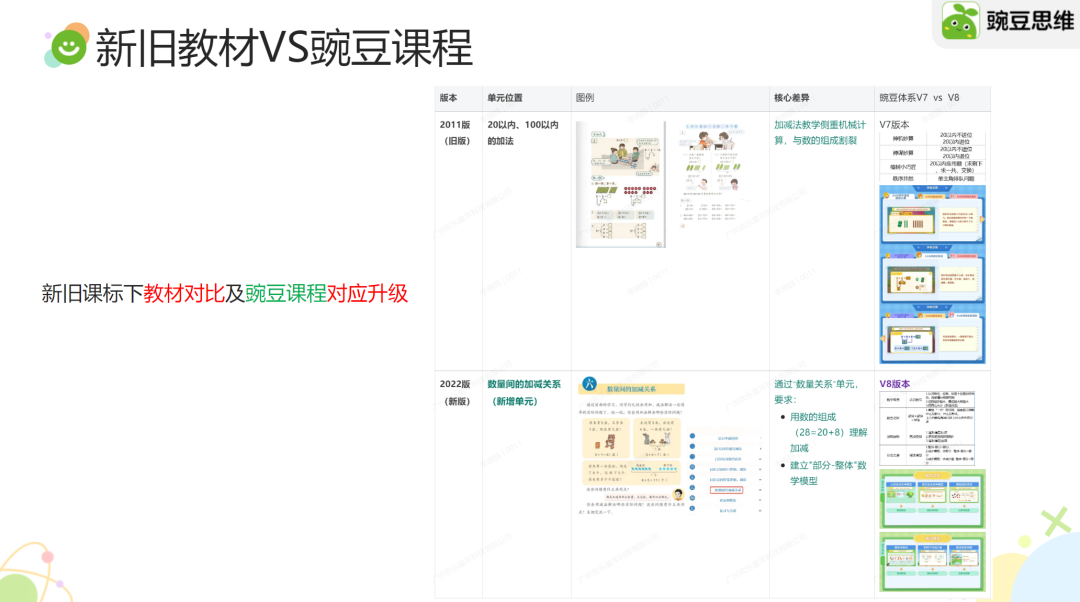Open the second old textbook page thumbnail
This screenshot has height=602, width=1080.
(714, 175)
